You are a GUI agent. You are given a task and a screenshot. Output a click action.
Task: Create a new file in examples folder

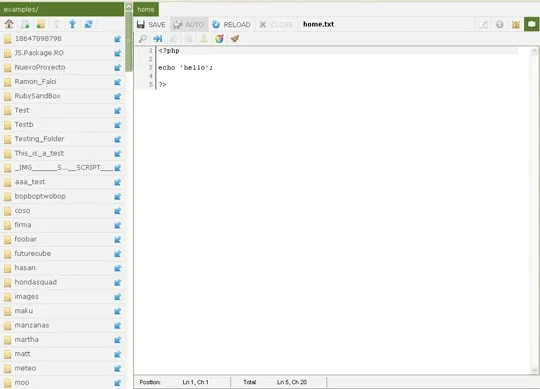(25, 24)
